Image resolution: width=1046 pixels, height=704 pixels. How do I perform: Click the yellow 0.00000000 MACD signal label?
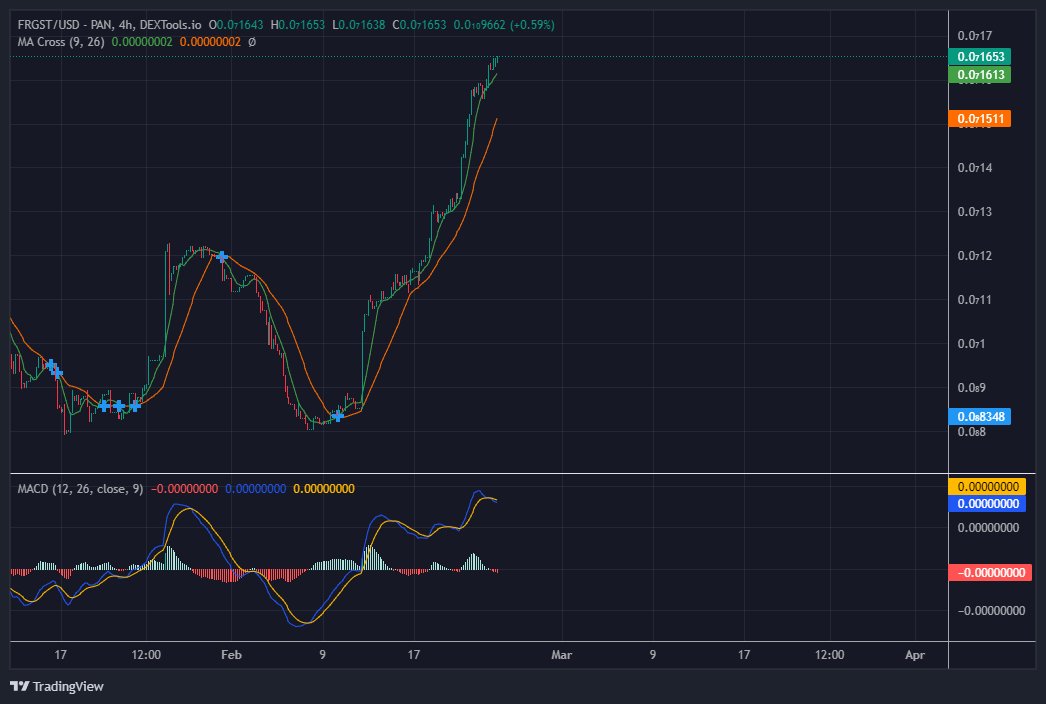(x=987, y=486)
